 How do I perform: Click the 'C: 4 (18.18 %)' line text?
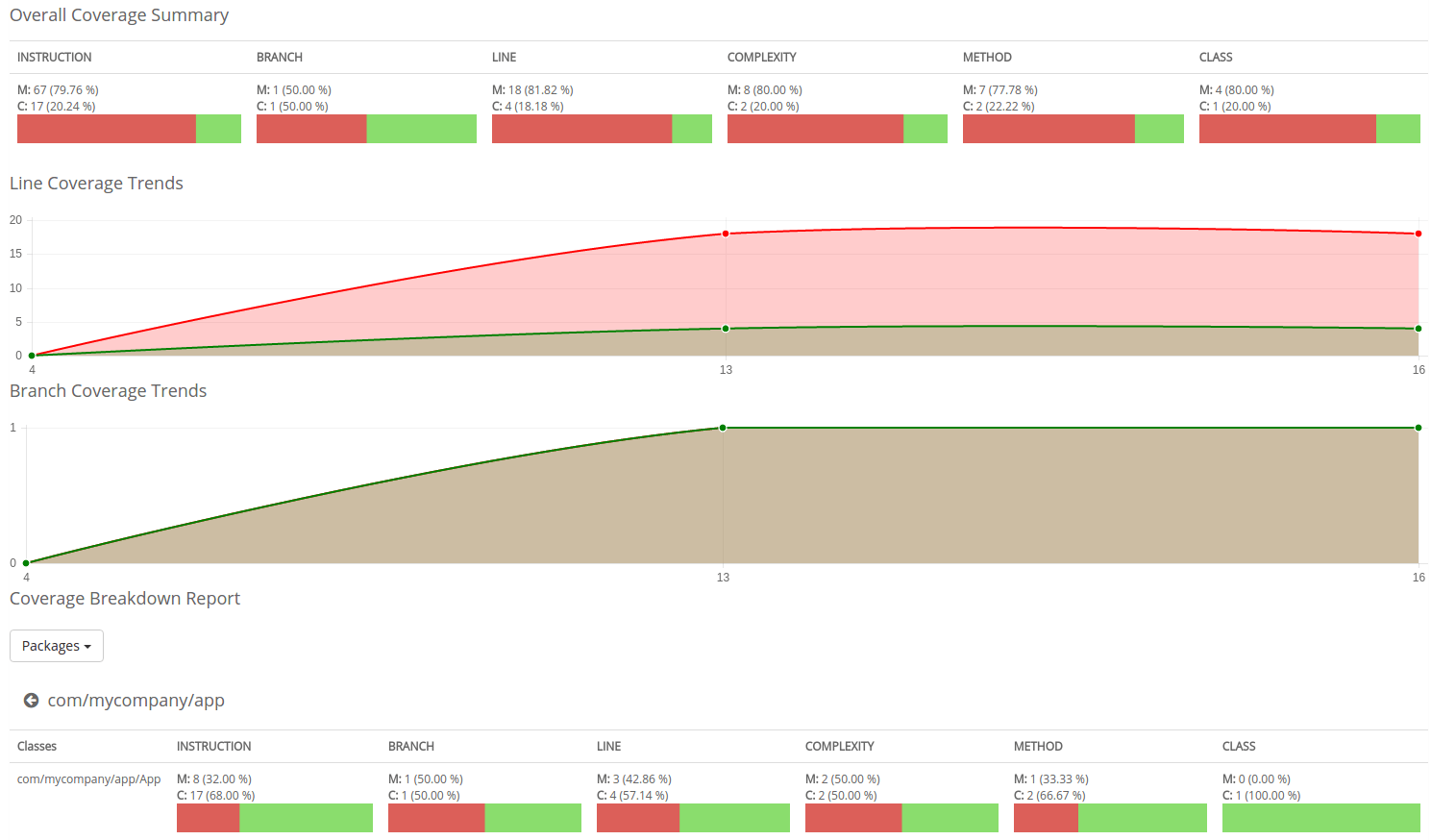click(x=528, y=107)
